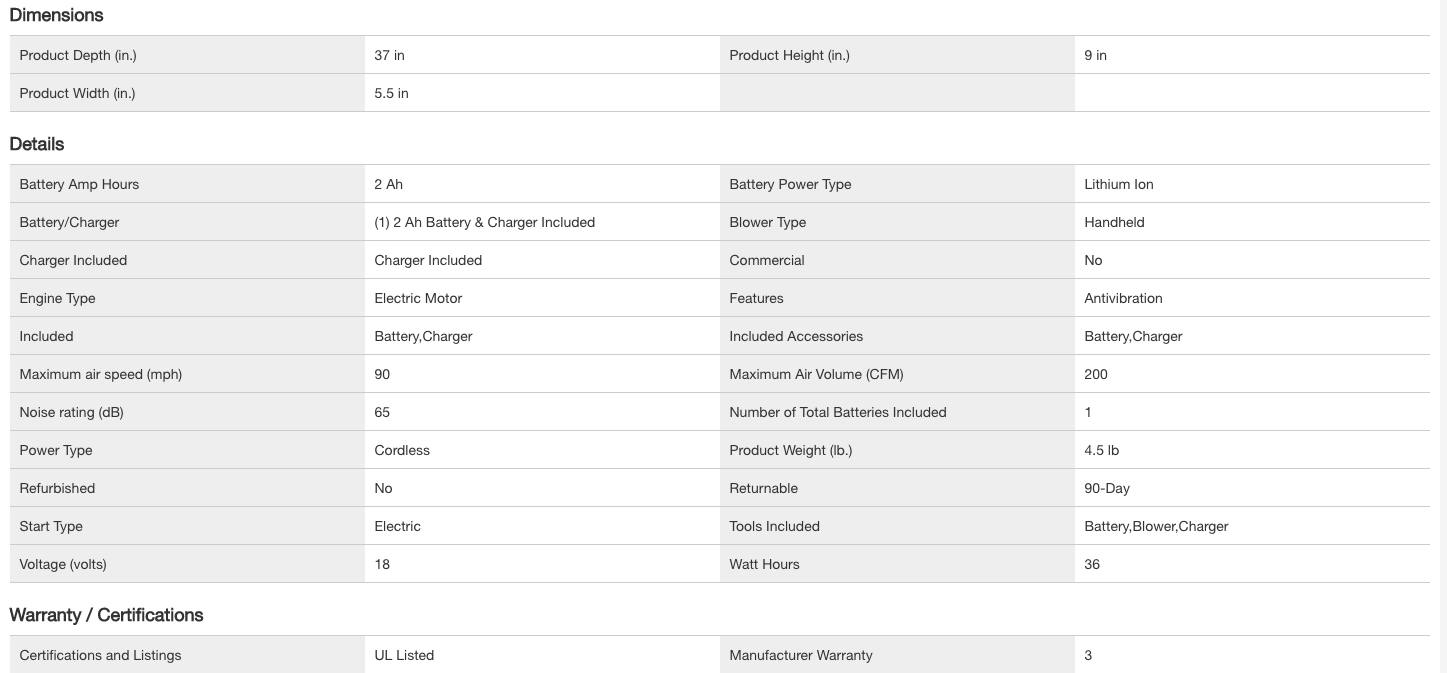1447x673 pixels.
Task: Click the 5.5 in width value
Action: (391, 94)
